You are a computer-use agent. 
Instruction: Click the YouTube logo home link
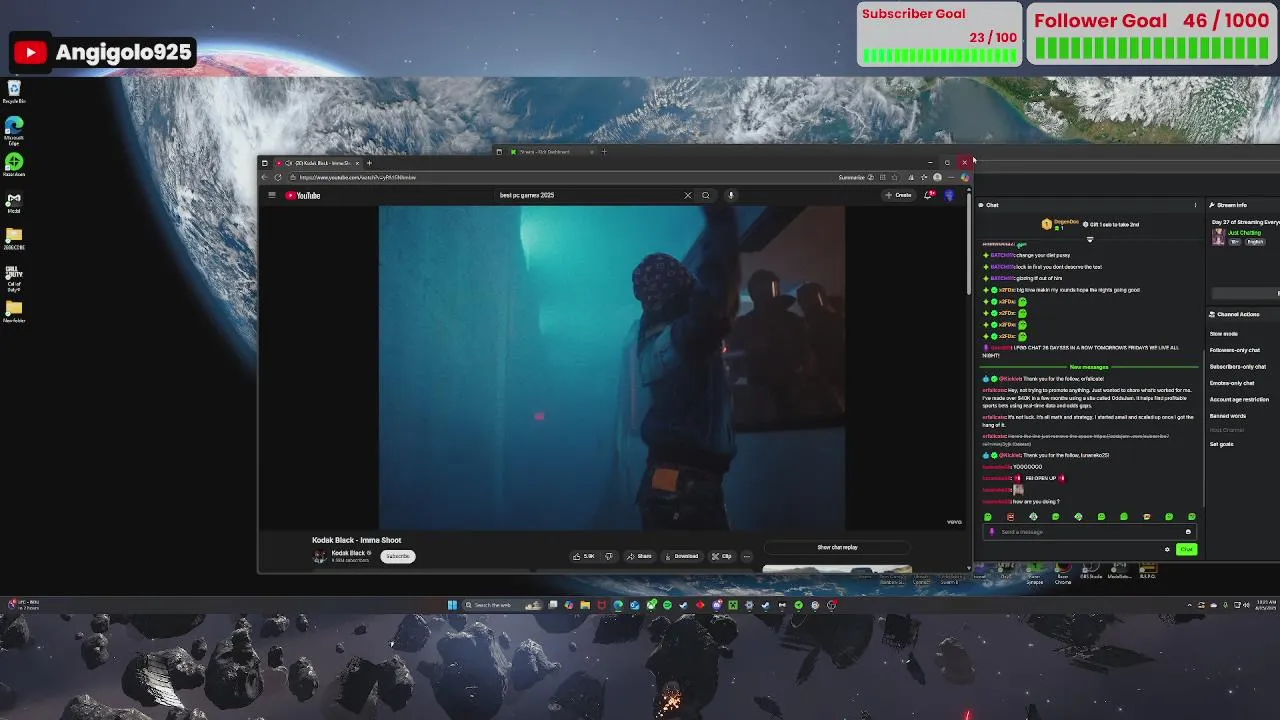pos(303,195)
